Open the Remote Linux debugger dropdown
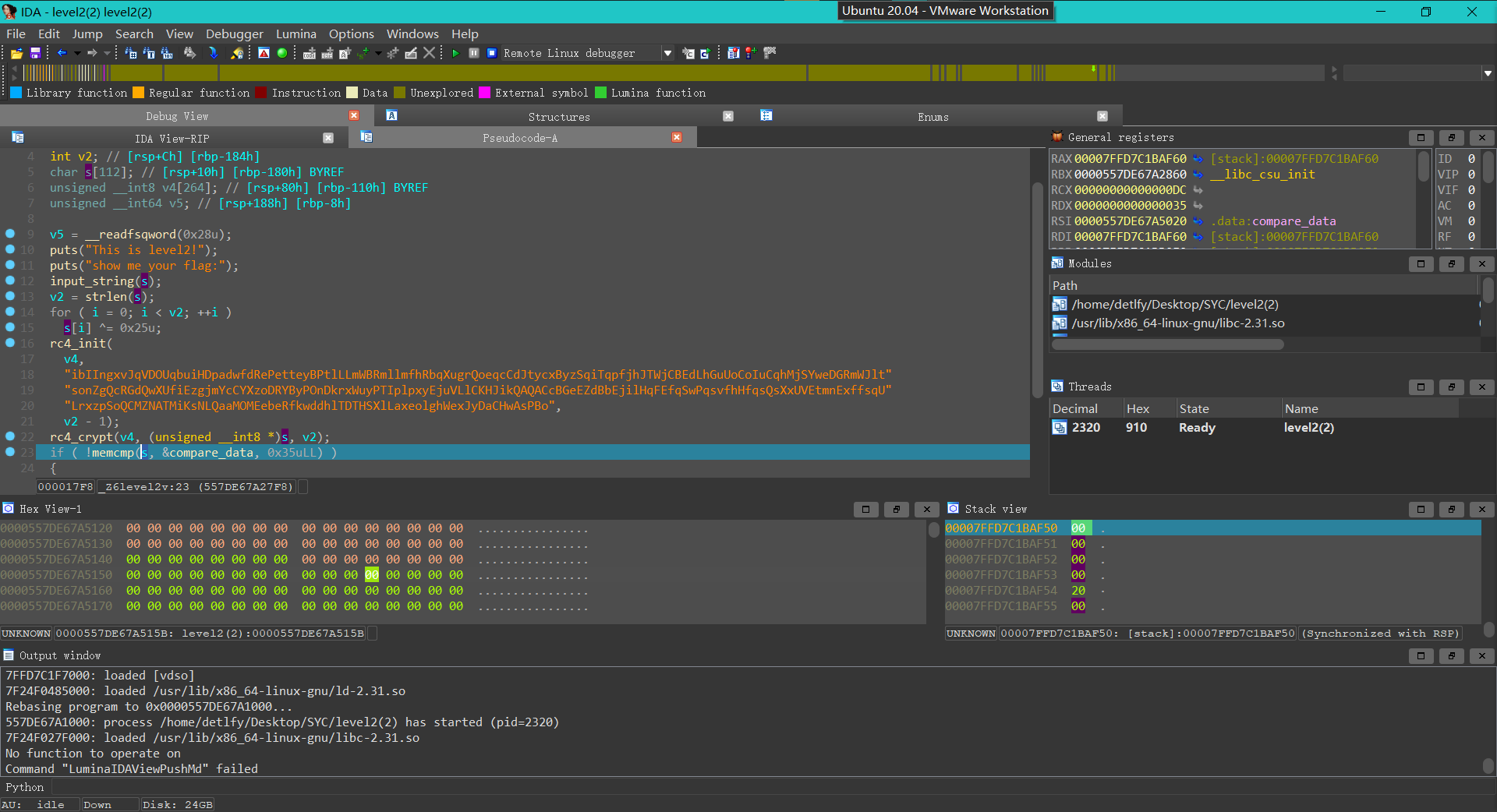 pyautogui.click(x=667, y=53)
